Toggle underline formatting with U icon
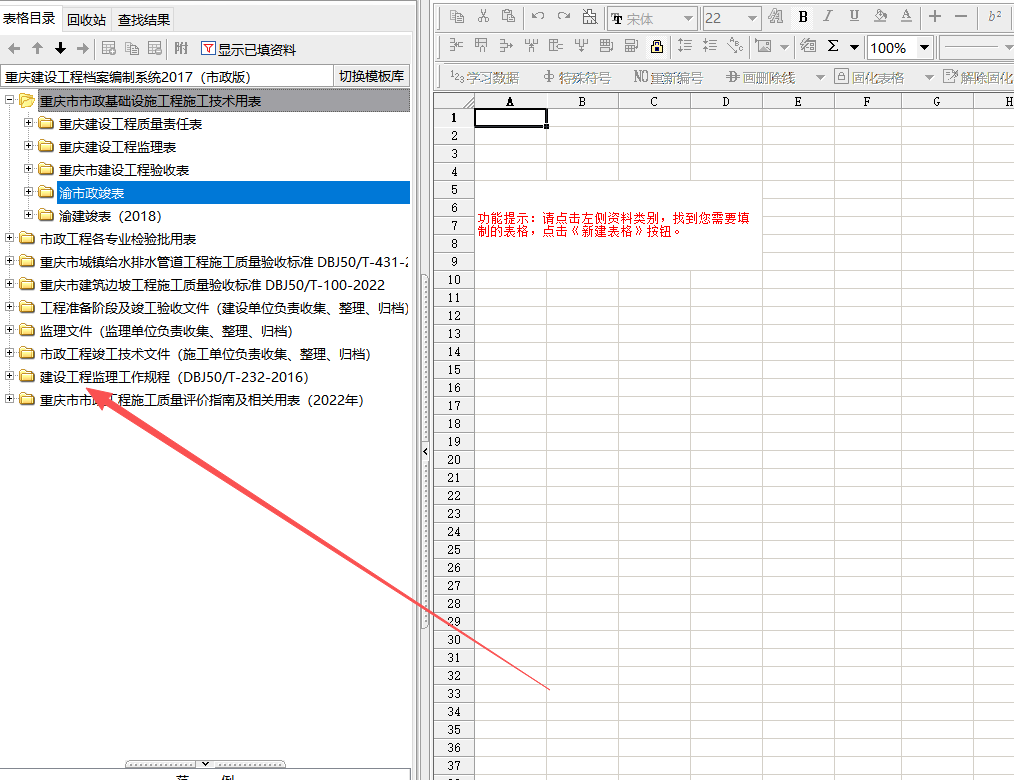This screenshot has width=1014, height=780. pos(854,17)
